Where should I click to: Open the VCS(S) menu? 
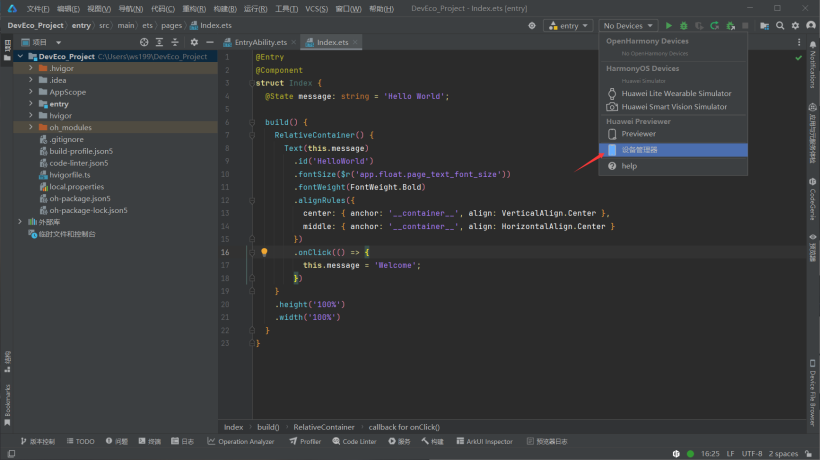pyautogui.click(x=316, y=9)
